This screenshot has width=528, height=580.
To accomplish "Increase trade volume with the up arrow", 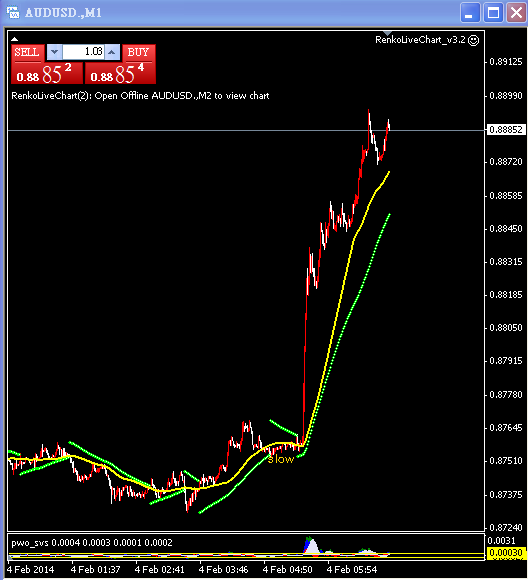I will point(112,52).
